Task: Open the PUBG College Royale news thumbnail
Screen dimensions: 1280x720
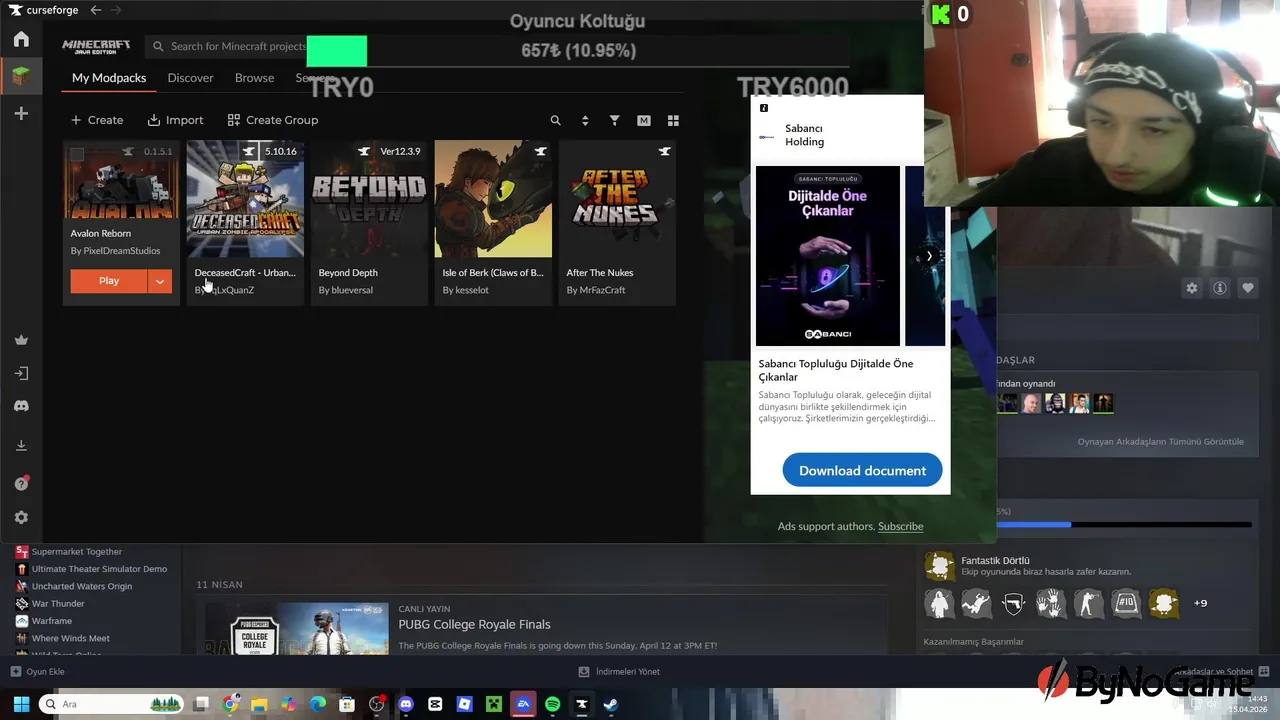Action: click(x=297, y=628)
